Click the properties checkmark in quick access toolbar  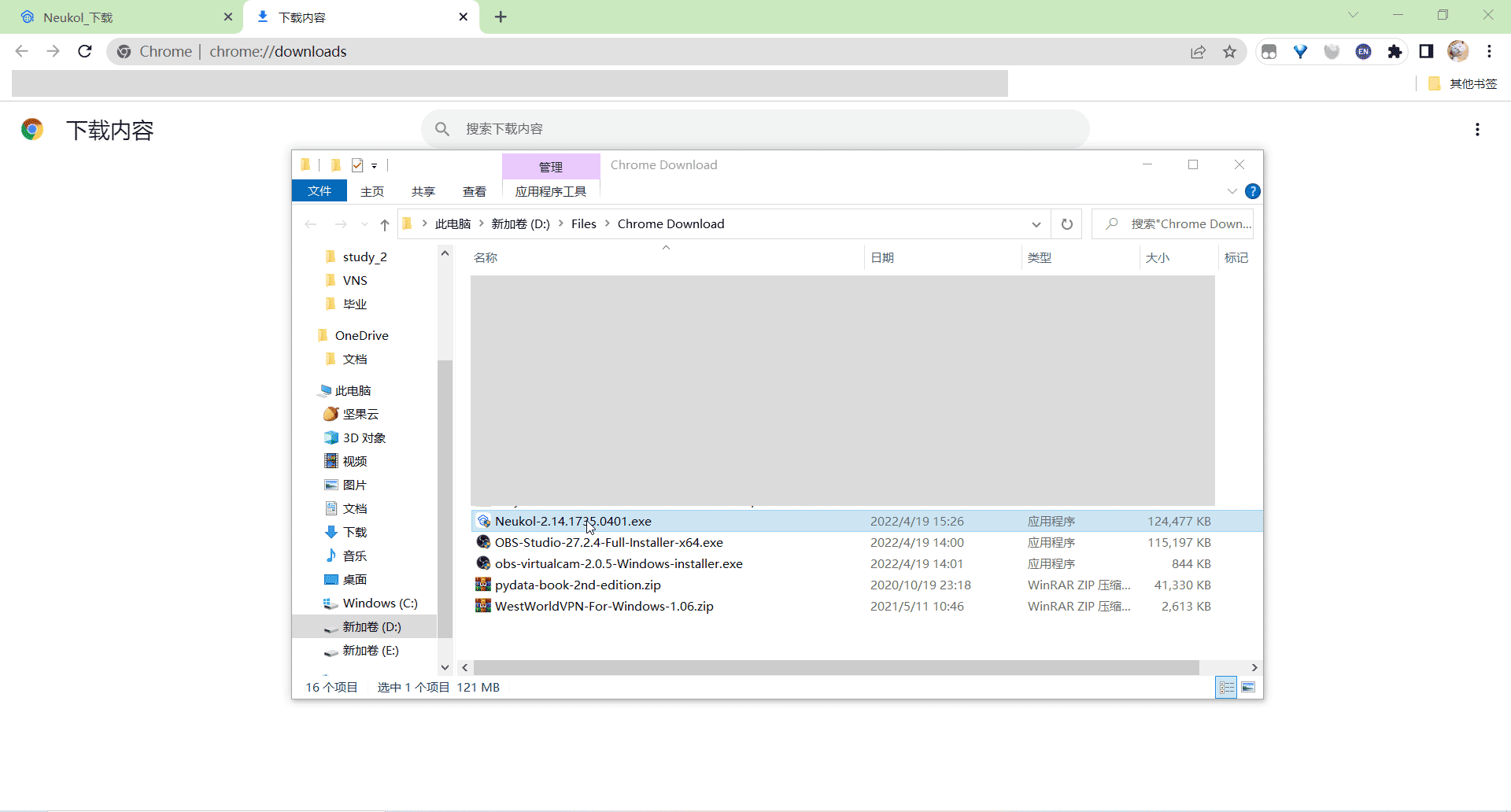pos(357,165)
